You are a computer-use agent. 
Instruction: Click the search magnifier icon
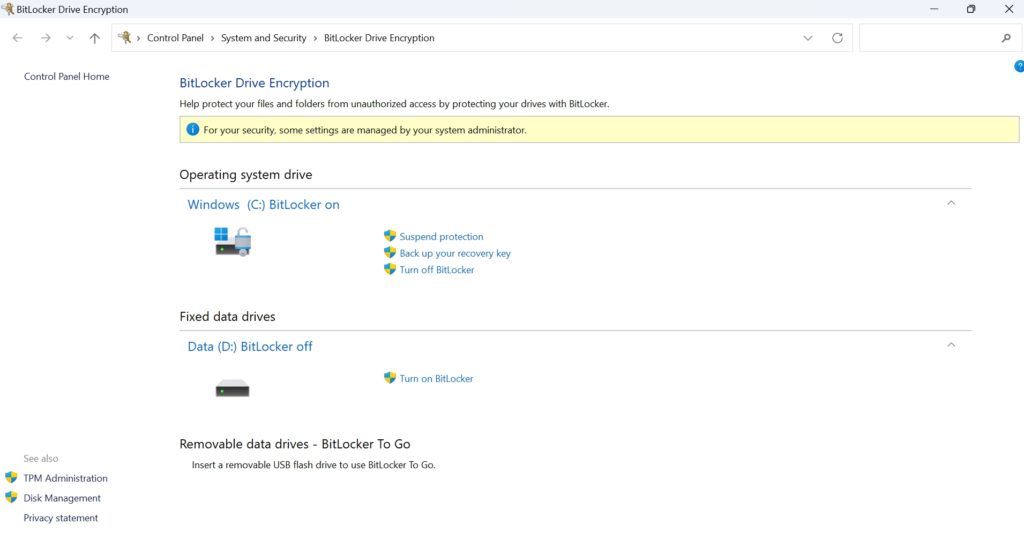coord(1006,38)
